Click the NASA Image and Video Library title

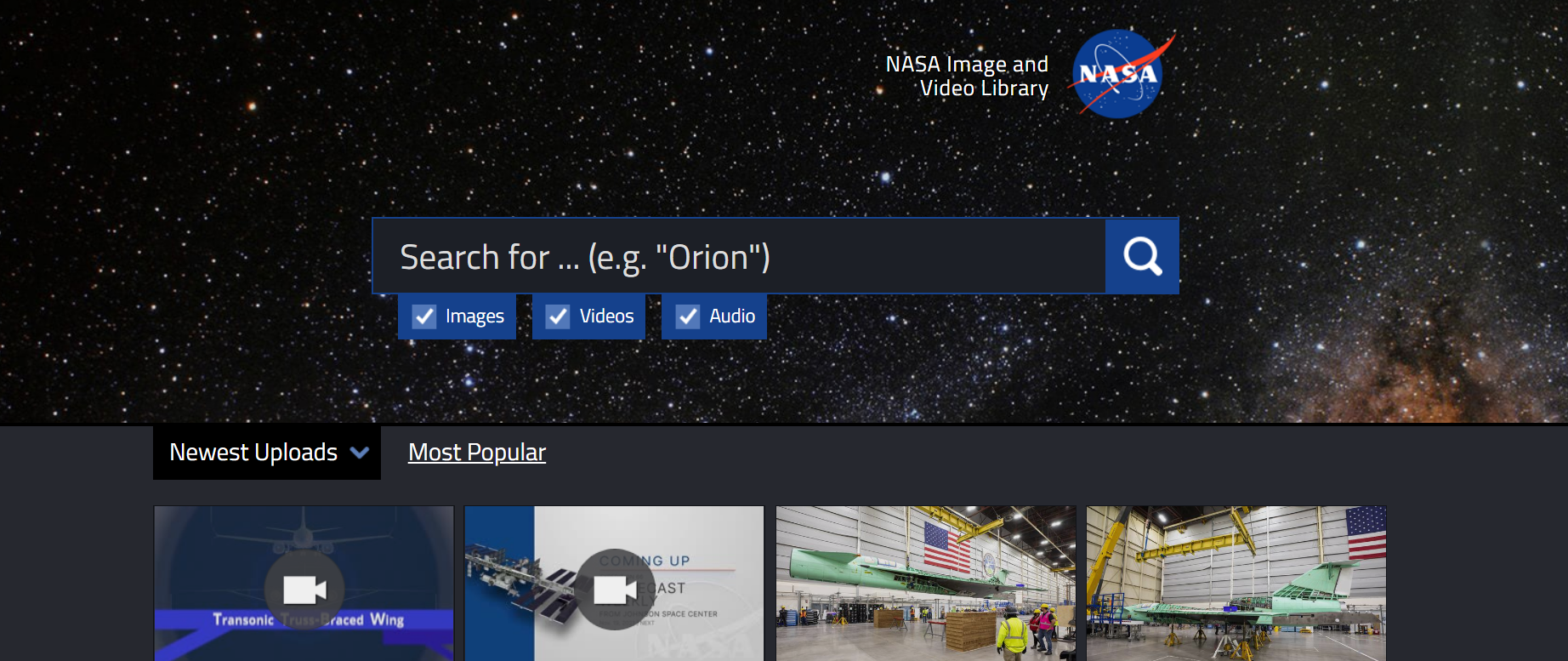(968, 76)
